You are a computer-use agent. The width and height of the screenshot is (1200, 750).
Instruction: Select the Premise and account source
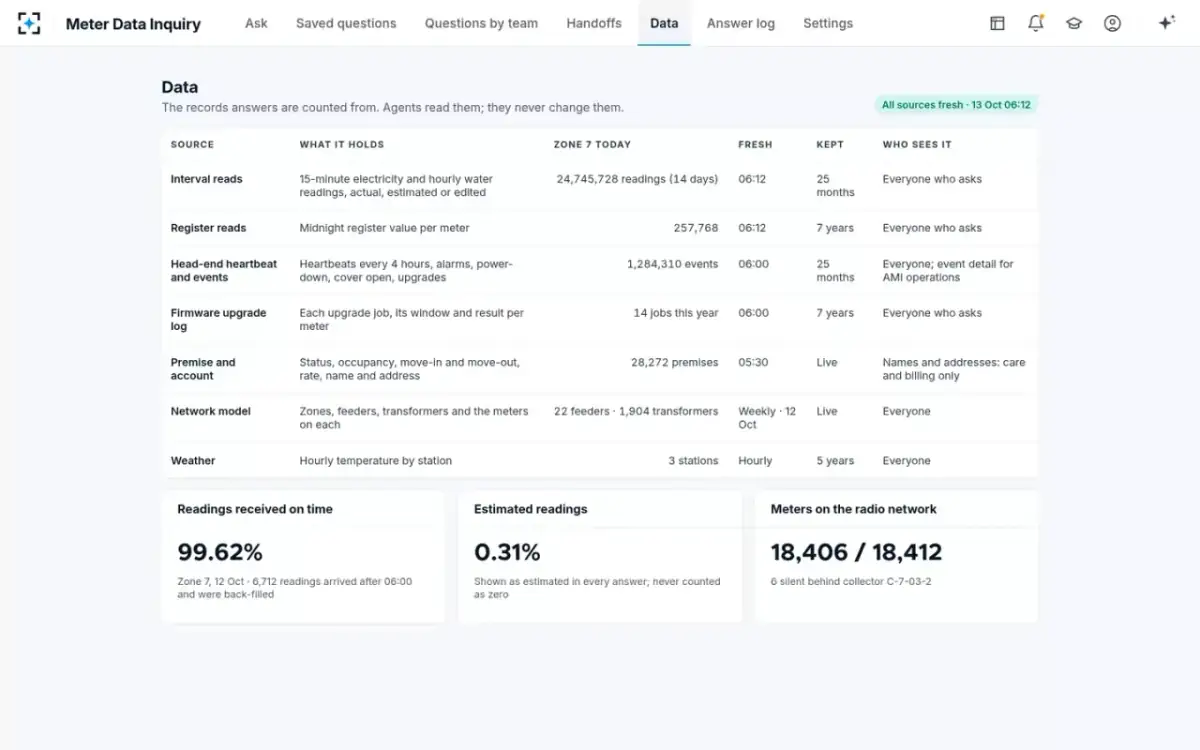tap(600, 369)
